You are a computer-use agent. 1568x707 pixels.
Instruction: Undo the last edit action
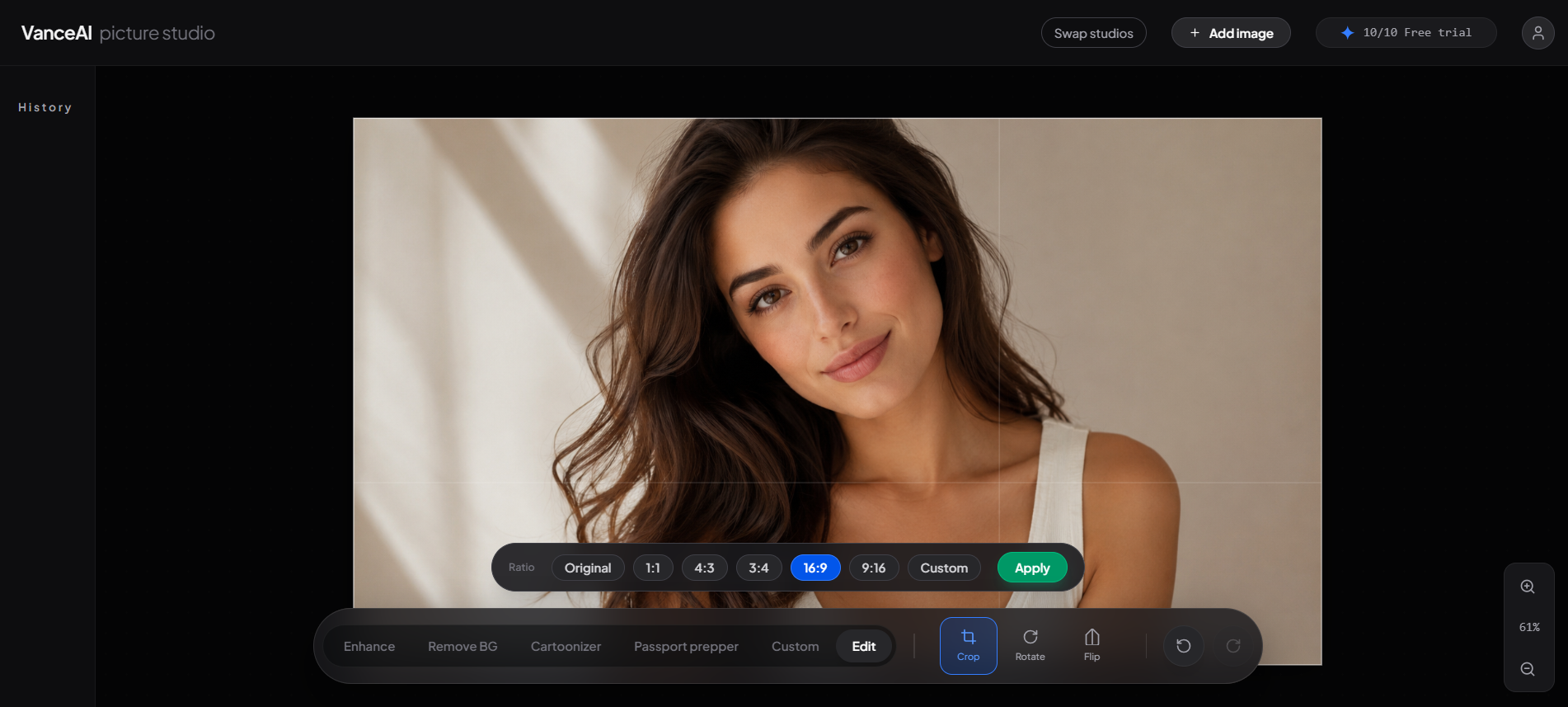(x=1183, y=646)
